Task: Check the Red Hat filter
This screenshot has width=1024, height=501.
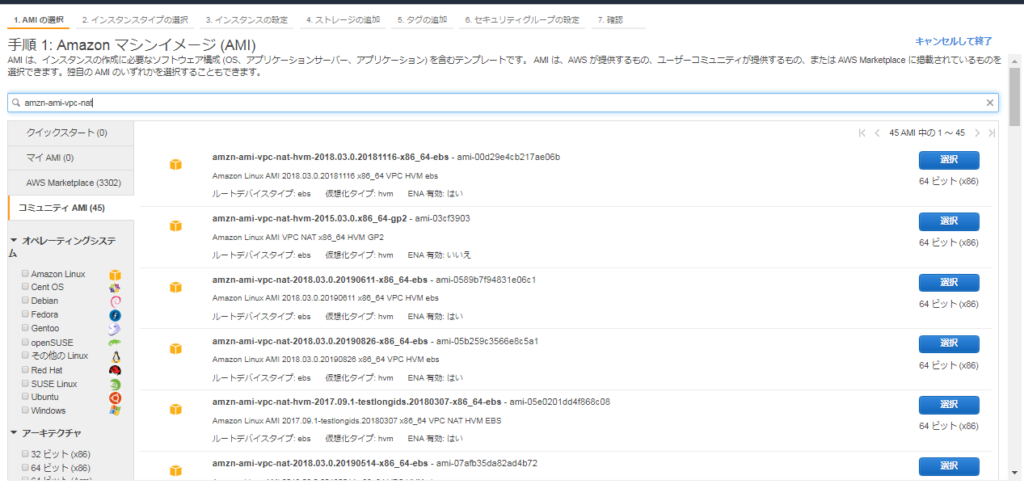Action: (x=25, y=370)
